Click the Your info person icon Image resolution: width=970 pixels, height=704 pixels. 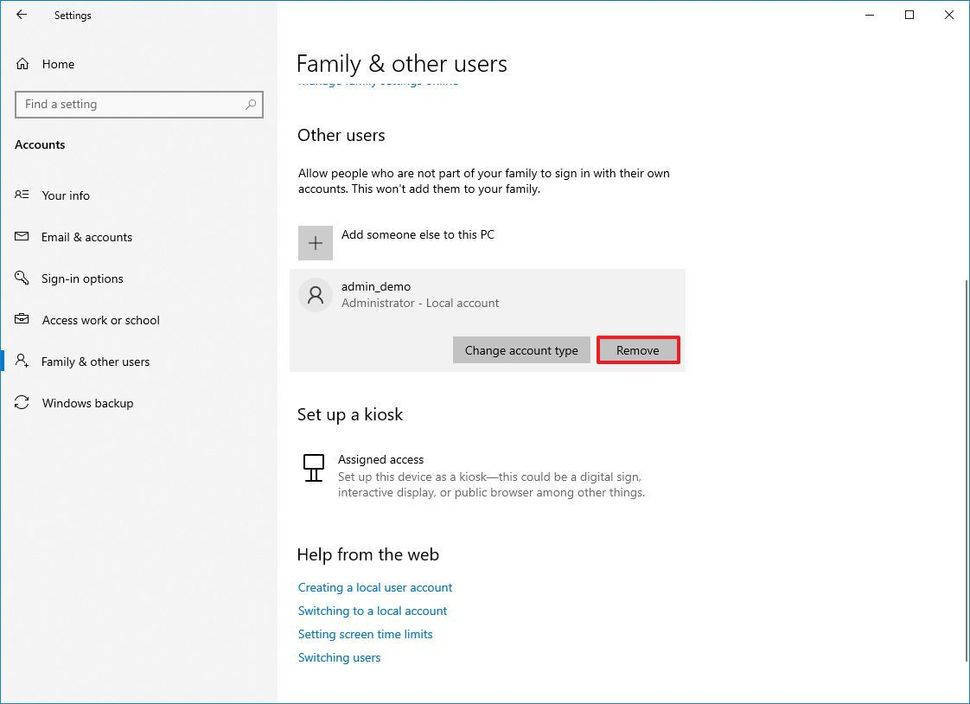(x=22, y=196)
